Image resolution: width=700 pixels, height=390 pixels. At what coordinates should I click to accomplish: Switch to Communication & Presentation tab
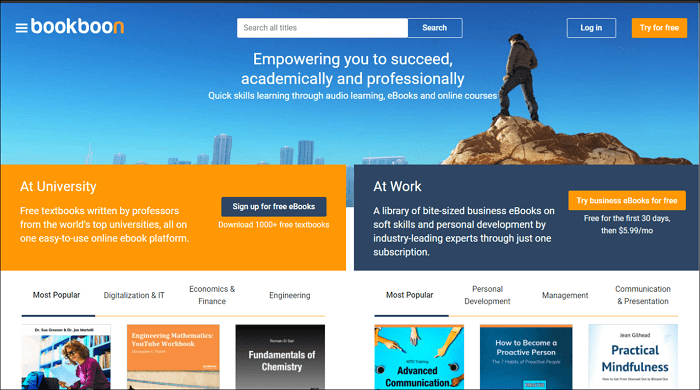coord(643,295)
